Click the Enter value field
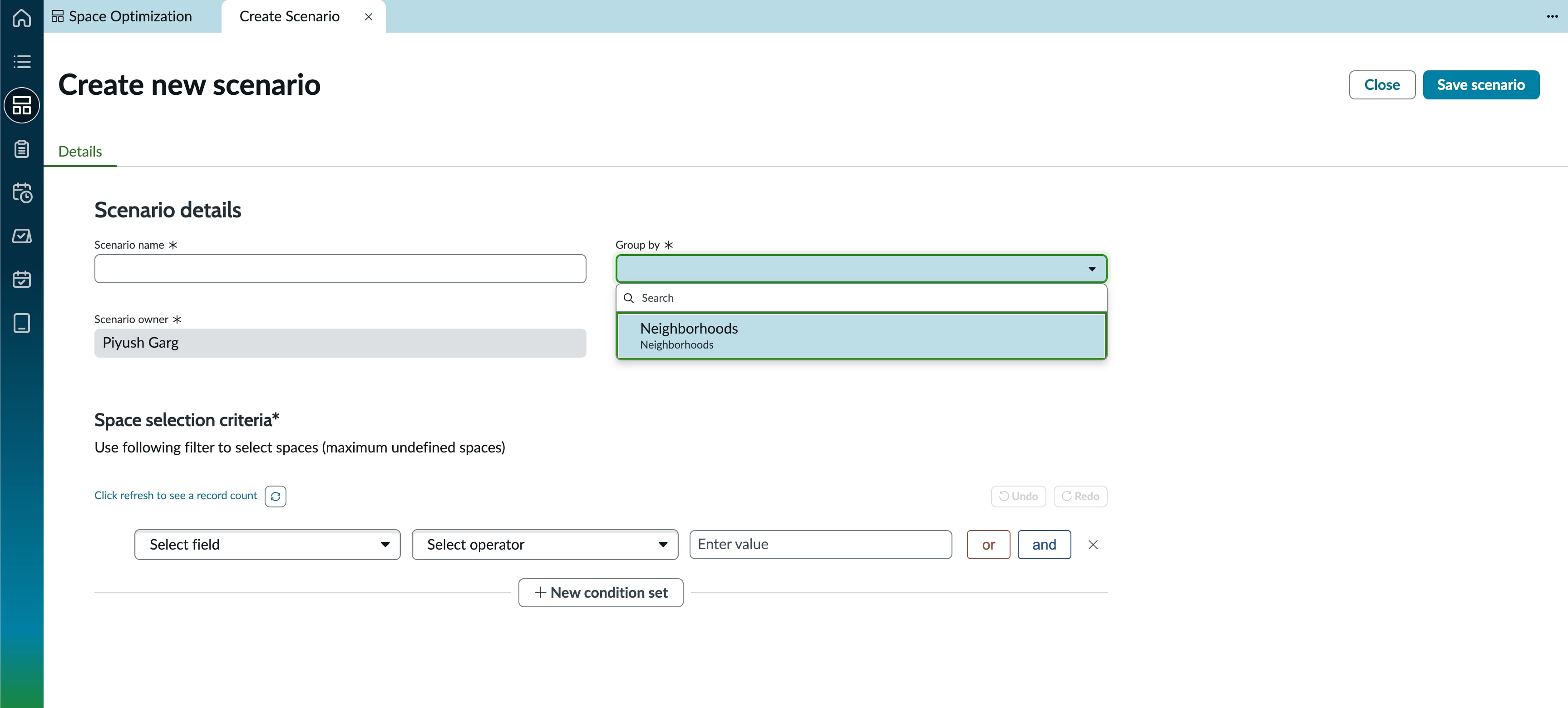The image size is (1568, 708). 820,545
